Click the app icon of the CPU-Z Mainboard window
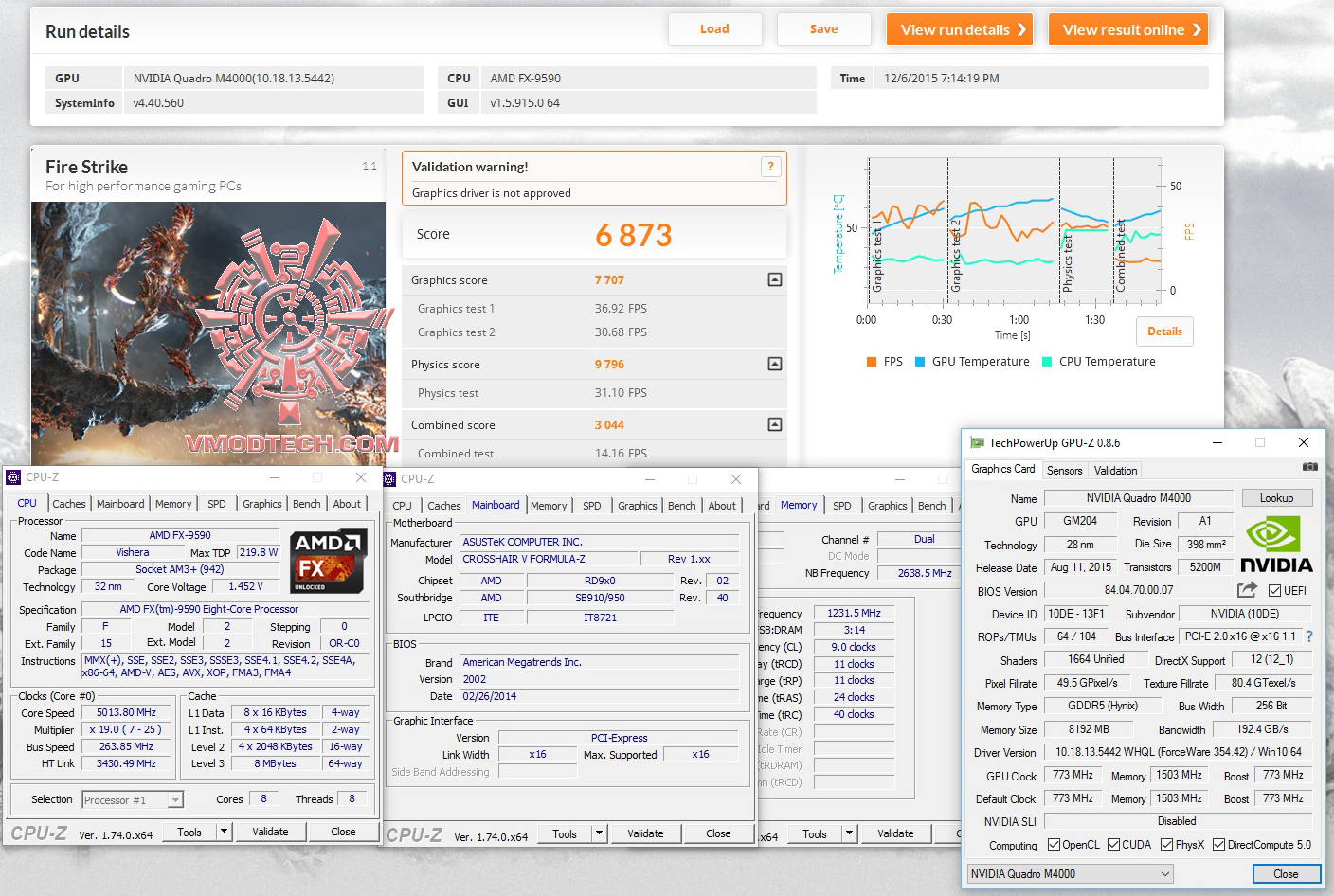Screen dimensions: 1334x896 pos(388,479)
